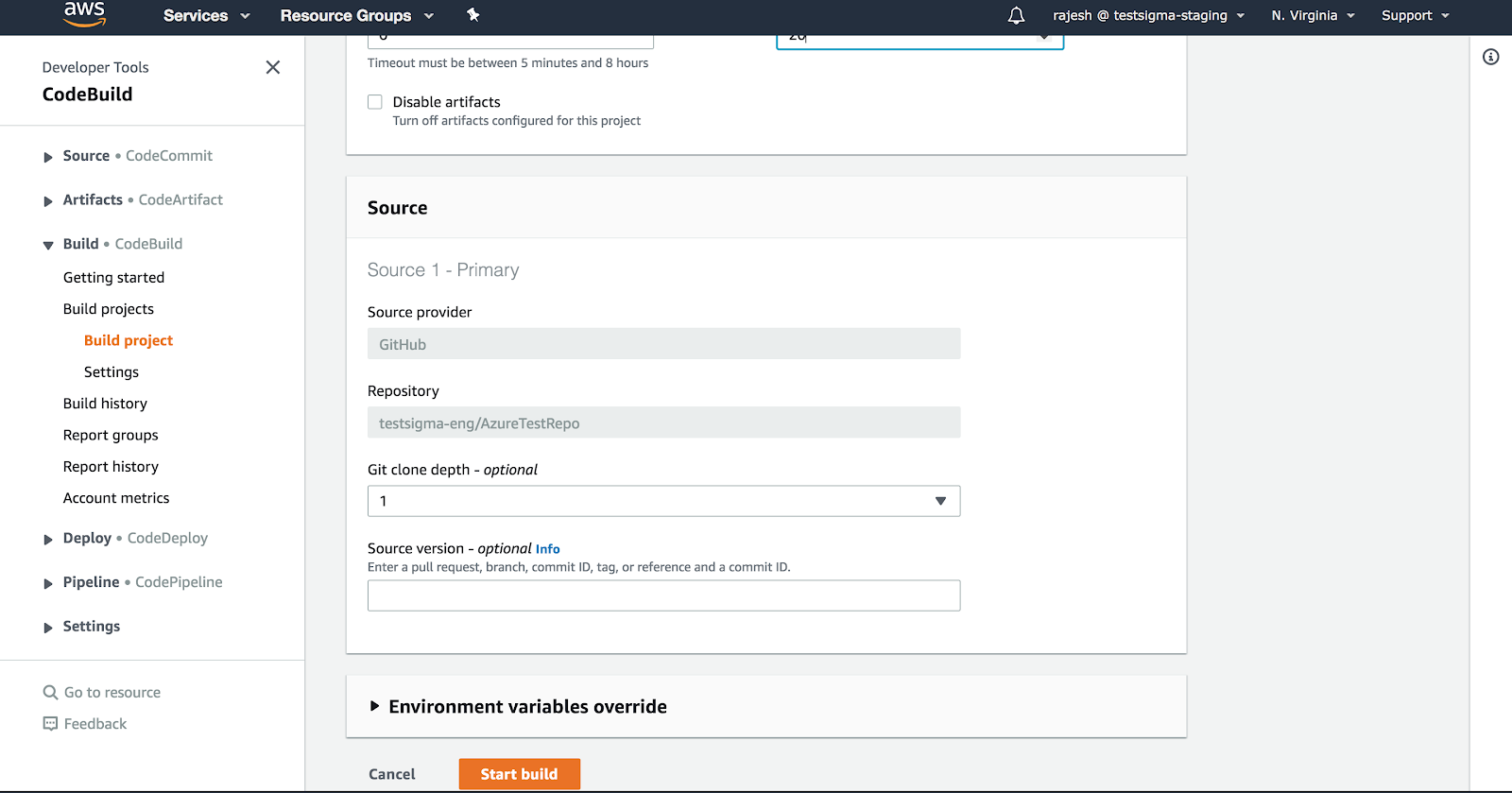Viewport: 1512px width, 793px height.
Task: Open the info panel icon
Action: coord(1490,57)
